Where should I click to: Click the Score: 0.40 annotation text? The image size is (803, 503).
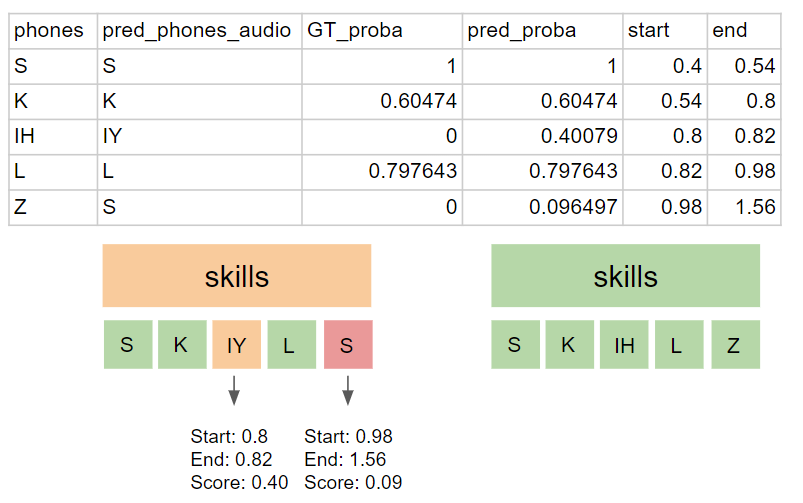click(239, 483)
